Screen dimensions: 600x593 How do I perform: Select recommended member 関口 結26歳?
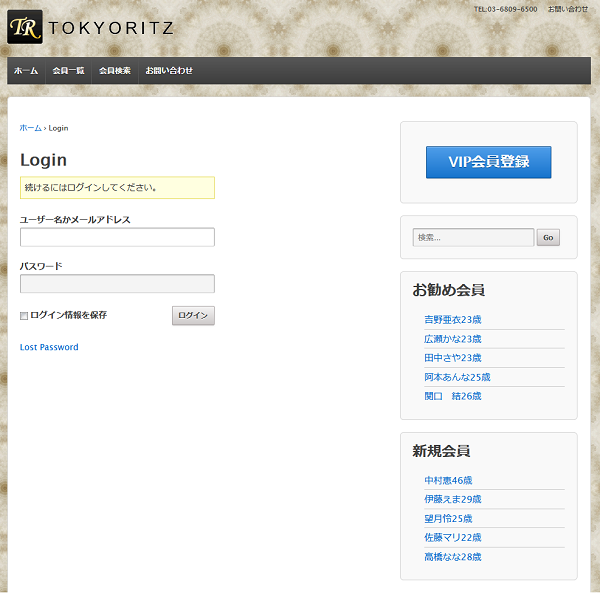452,396
